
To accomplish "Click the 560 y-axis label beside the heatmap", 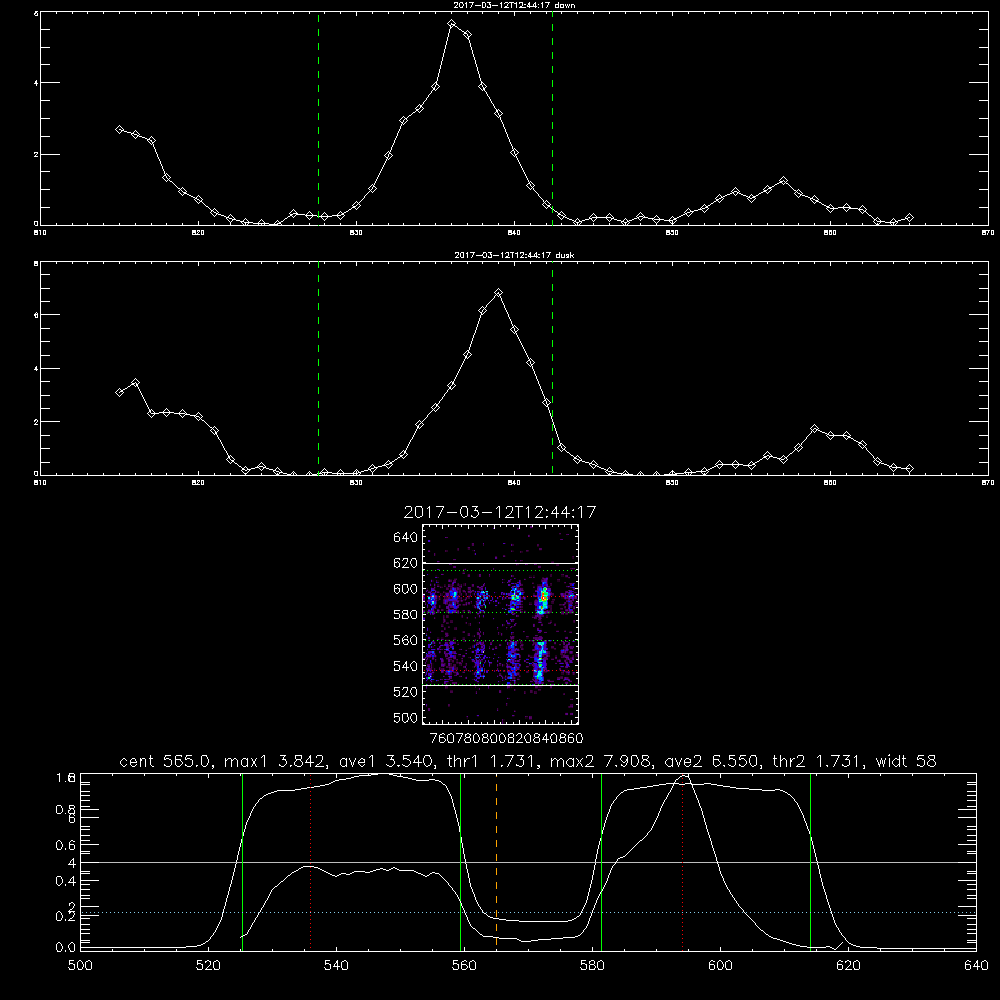I will pos(405,640).
